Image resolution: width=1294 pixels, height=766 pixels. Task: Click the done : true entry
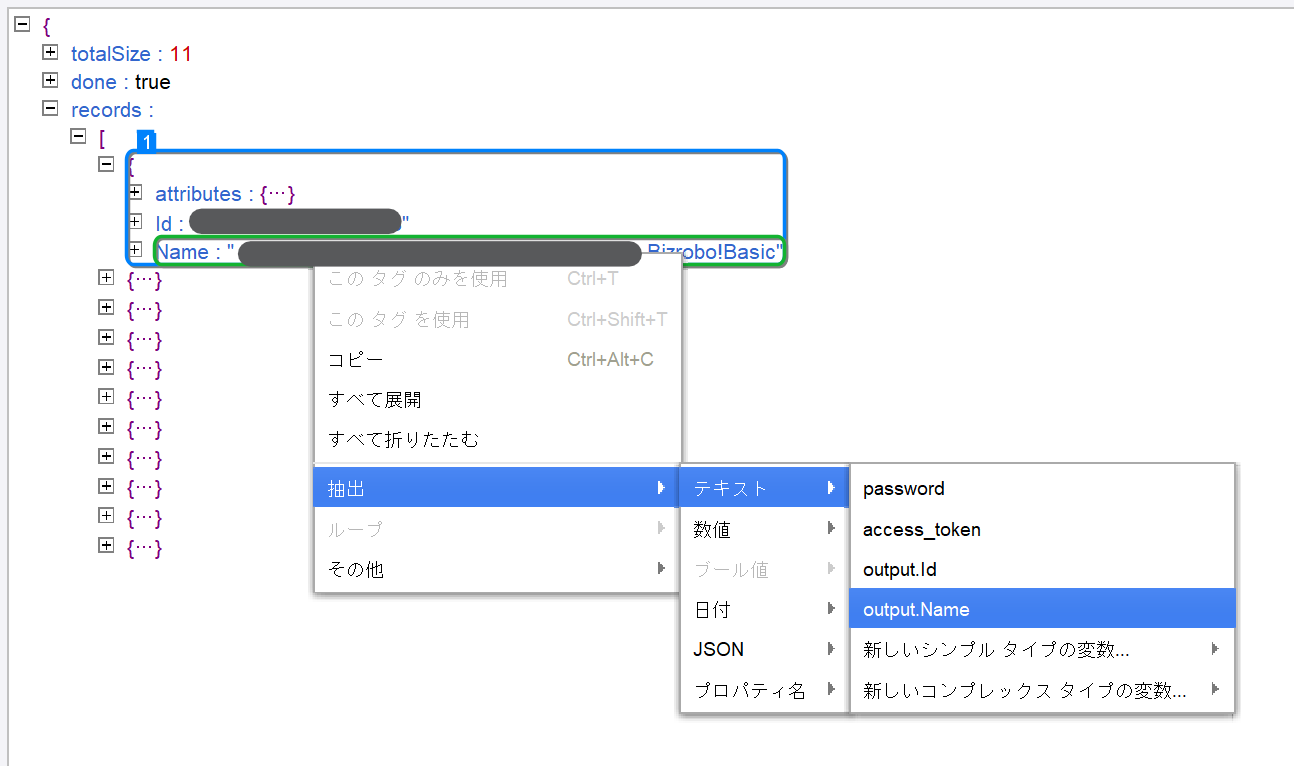(x=120, y=82)
